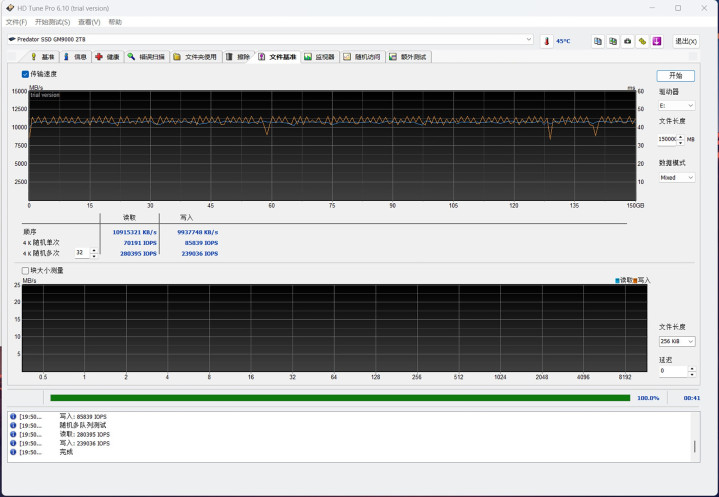
Task: Open the 开始测试 menu
Action: tap(52, 21)
